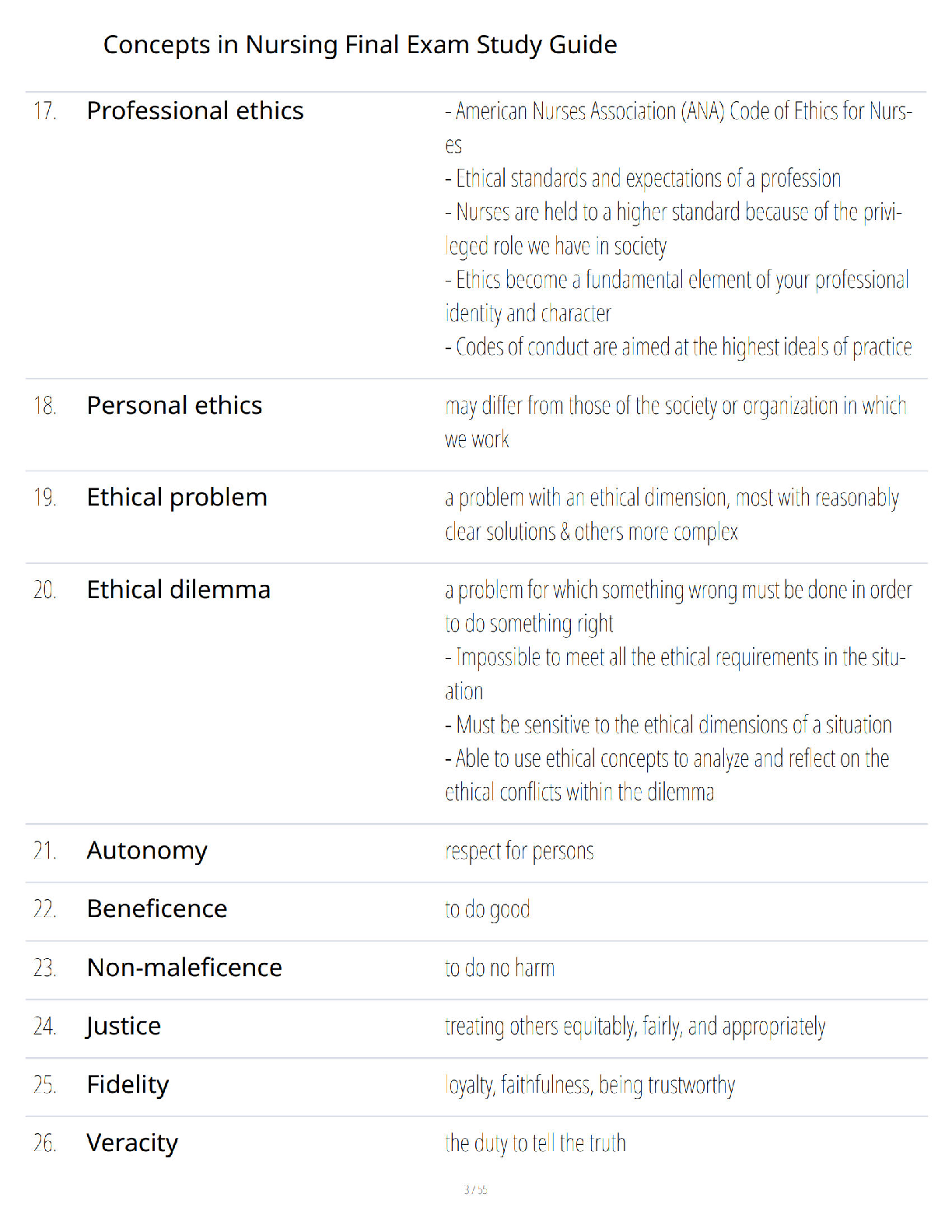Select the 'Non-maleficence' term
Image resolution: width=952 pixels, height=1232 pixels.
tap(184, 968)
